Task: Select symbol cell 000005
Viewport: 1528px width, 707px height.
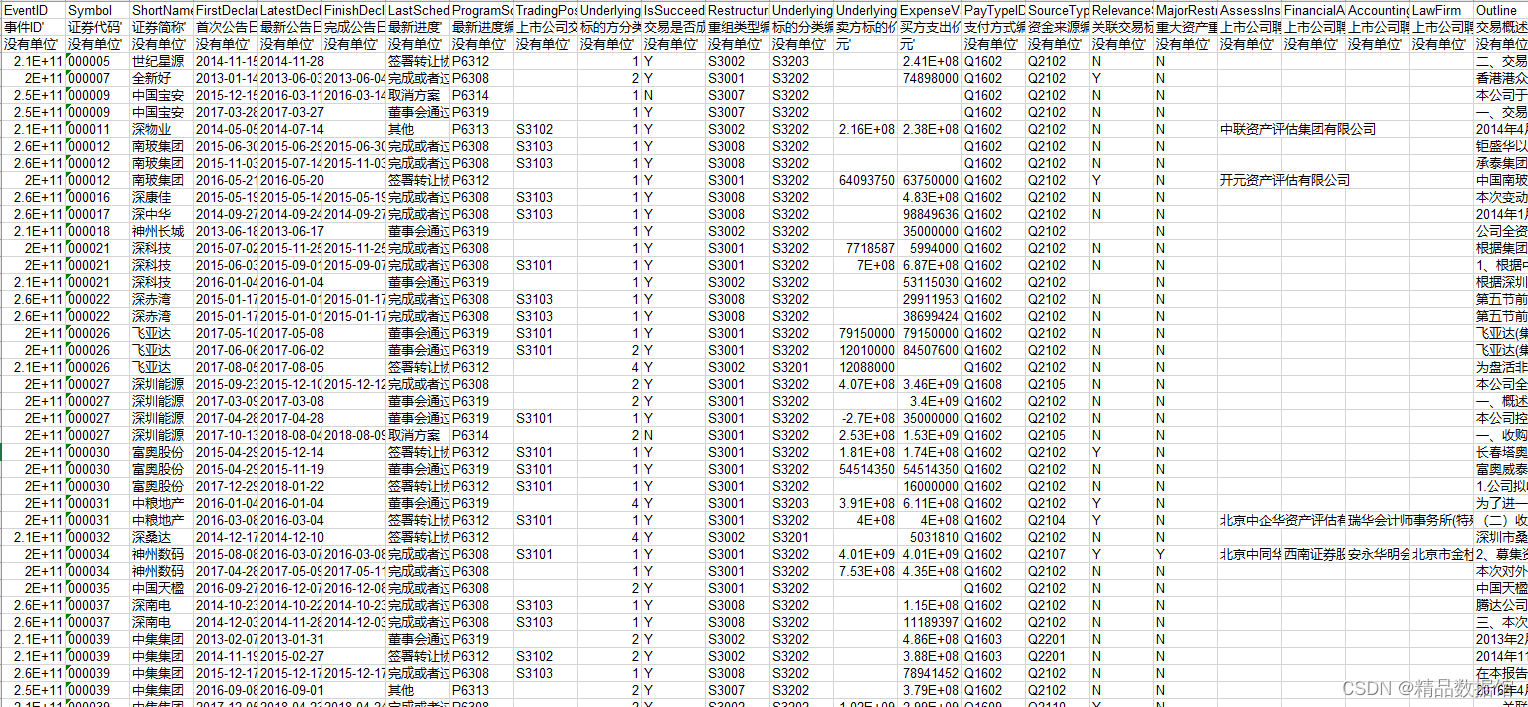Action: [x=97, y=61]
